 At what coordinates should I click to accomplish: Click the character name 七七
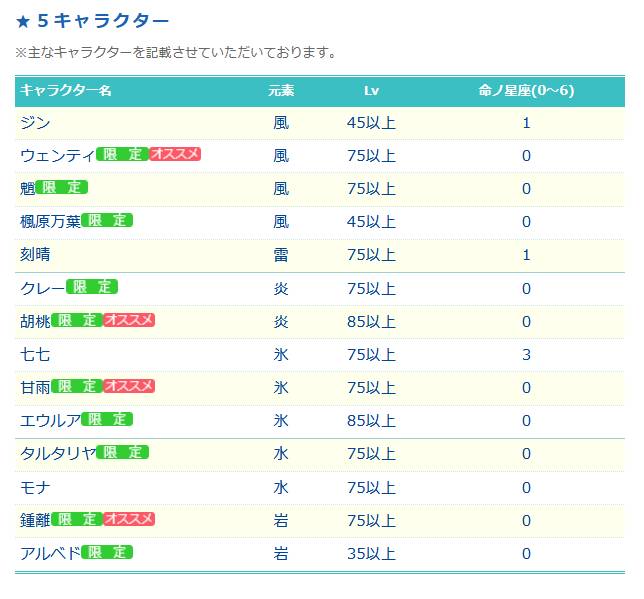pos(35,354)
